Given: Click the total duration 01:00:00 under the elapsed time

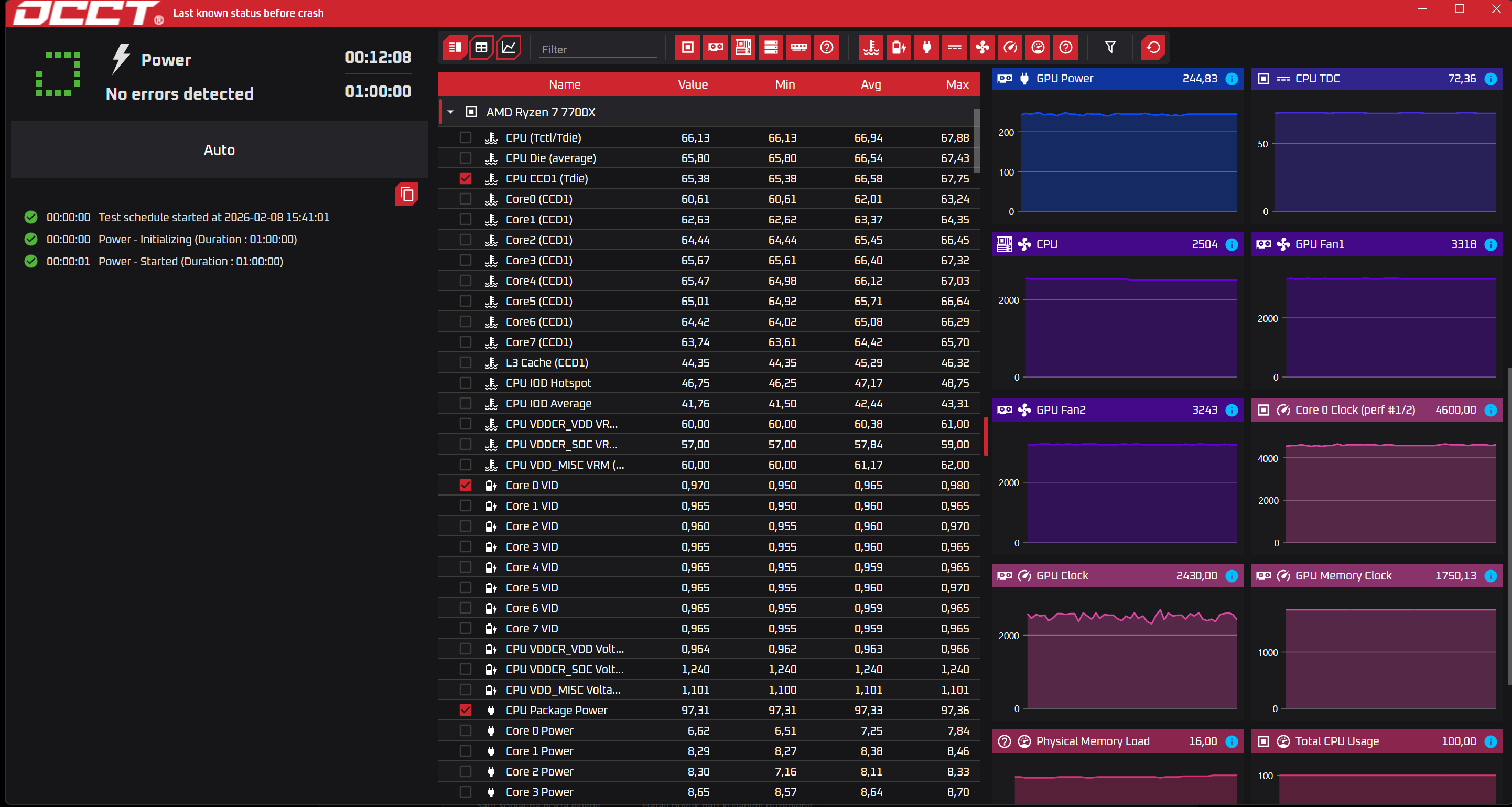Looking at the screenshot, I should click(x=378, y=92).
